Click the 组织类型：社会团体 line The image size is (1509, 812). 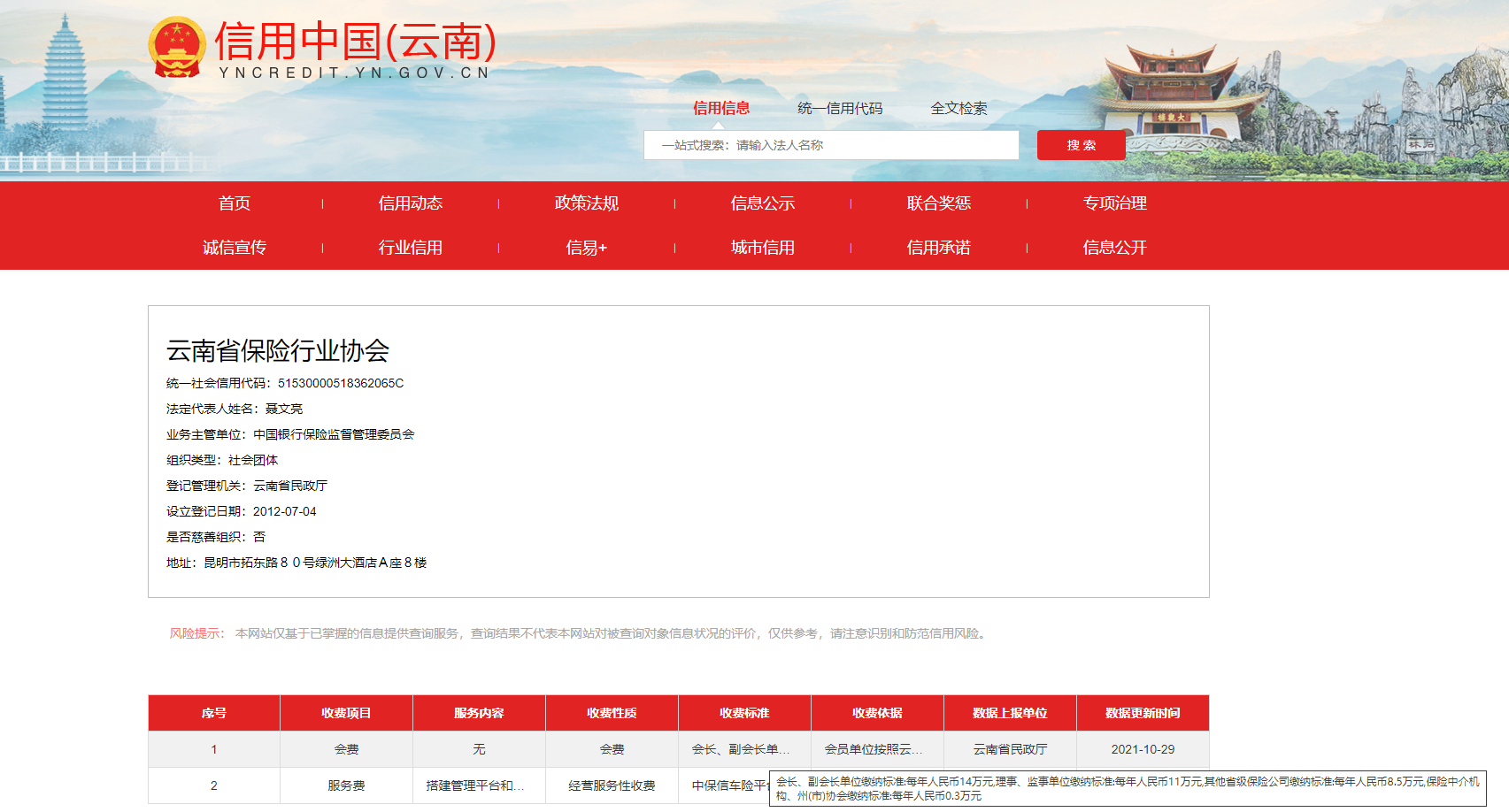222,460
